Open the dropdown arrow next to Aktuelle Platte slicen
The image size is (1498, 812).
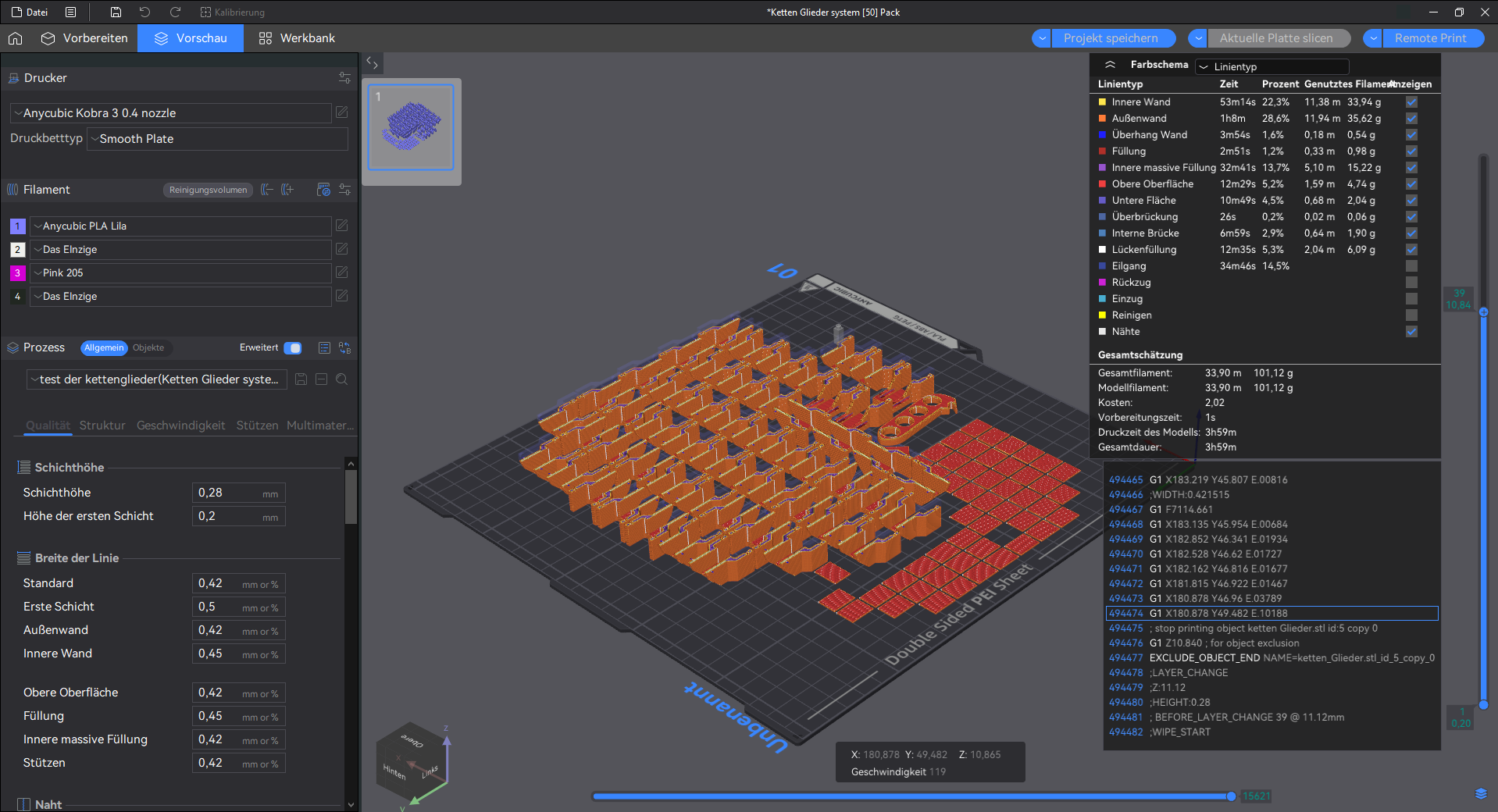coord(1197,38)
